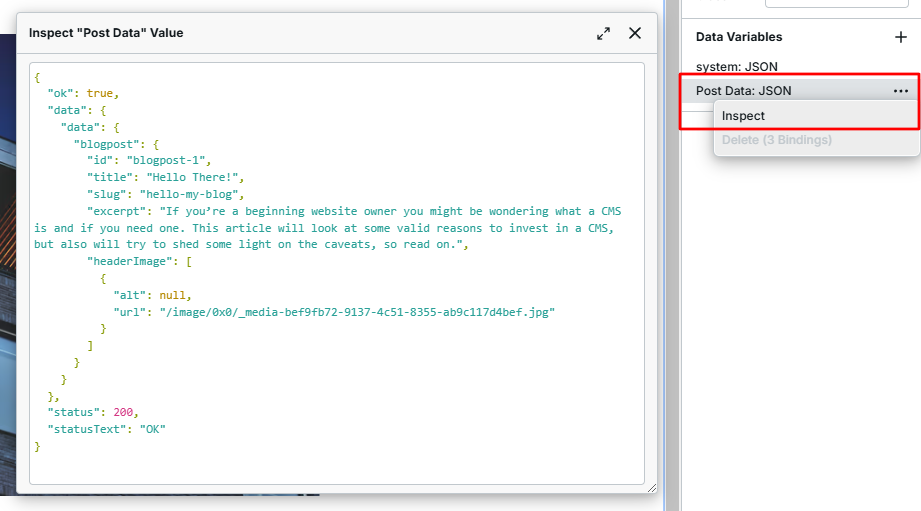Click the "slug": "hello-my-blog" value
The width and height of the screenshot is (921, 511).
[x=190, y=194]
